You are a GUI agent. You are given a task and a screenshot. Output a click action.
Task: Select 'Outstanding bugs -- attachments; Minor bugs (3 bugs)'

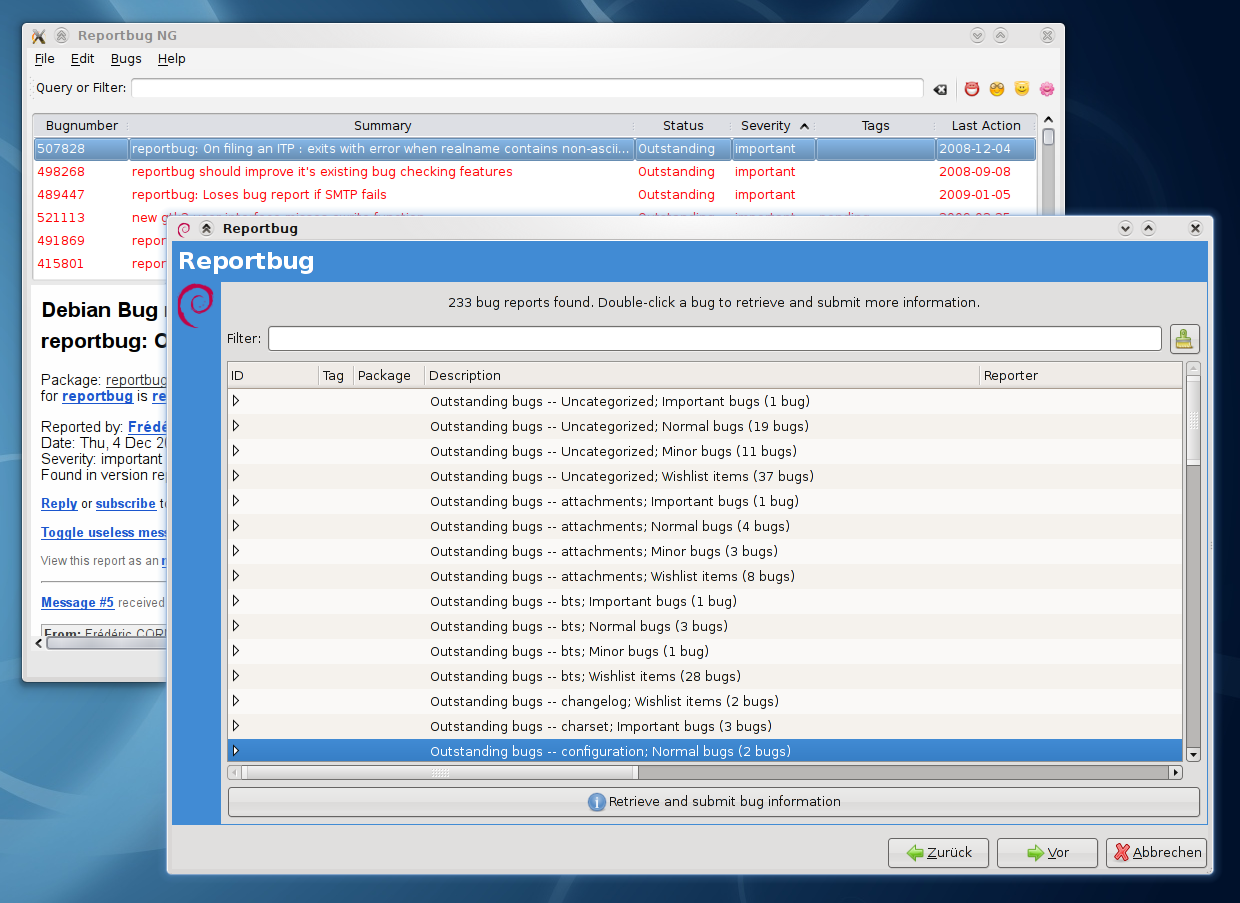point(705,551)
